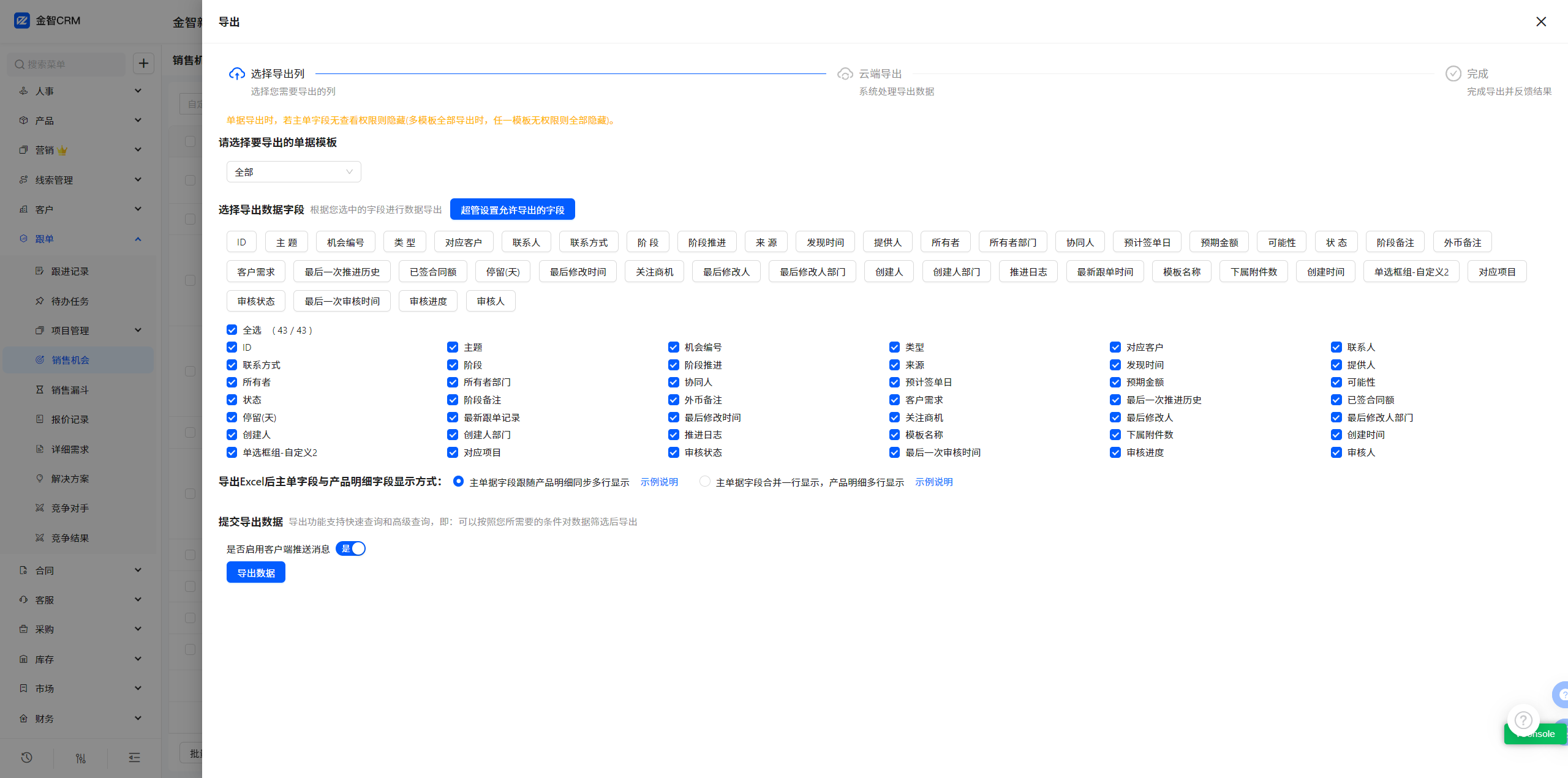Uncheck the 机会编号 field checkbox

[673, 347]
